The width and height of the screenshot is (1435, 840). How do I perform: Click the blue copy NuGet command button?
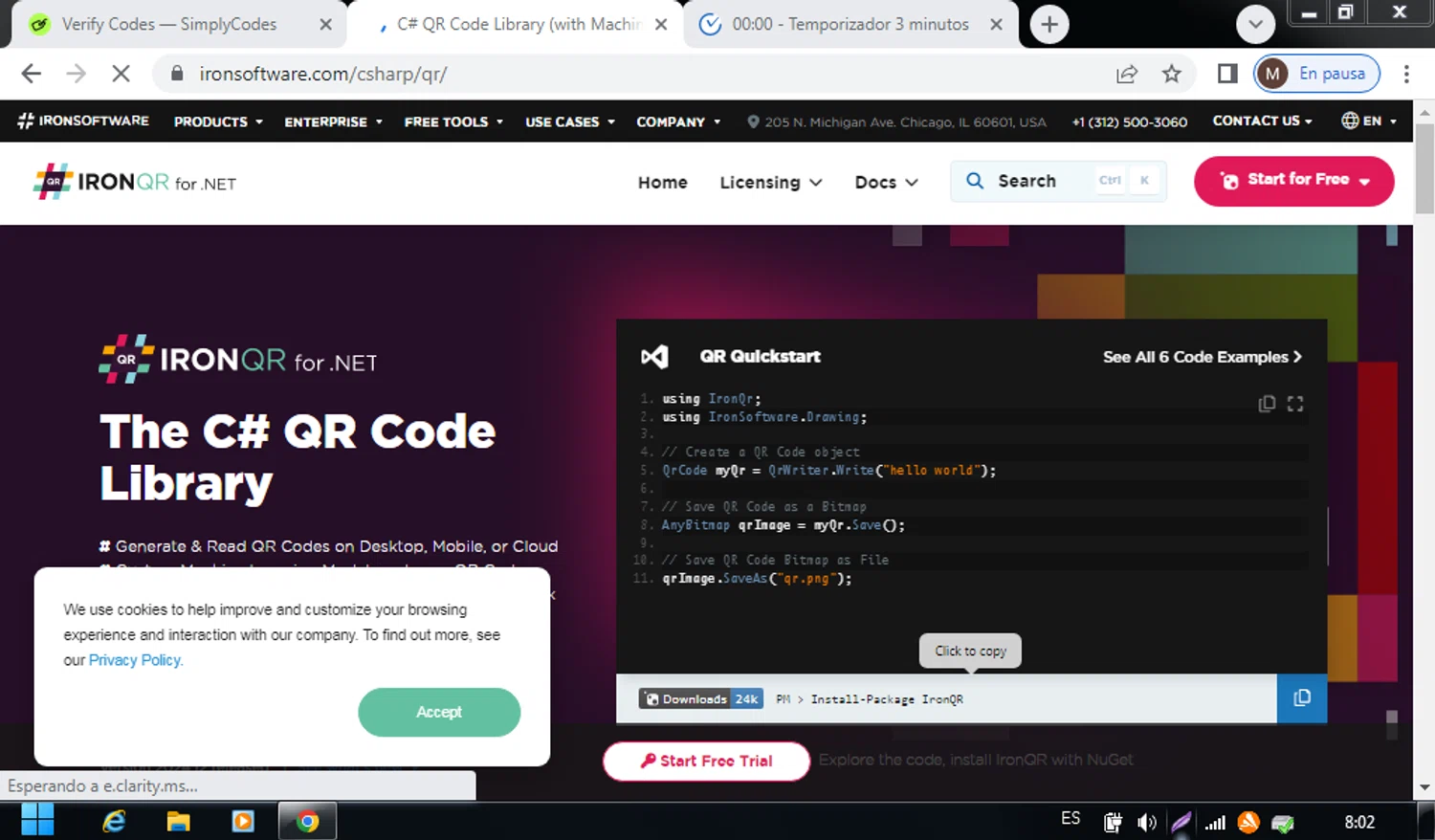click(1302, 698)
